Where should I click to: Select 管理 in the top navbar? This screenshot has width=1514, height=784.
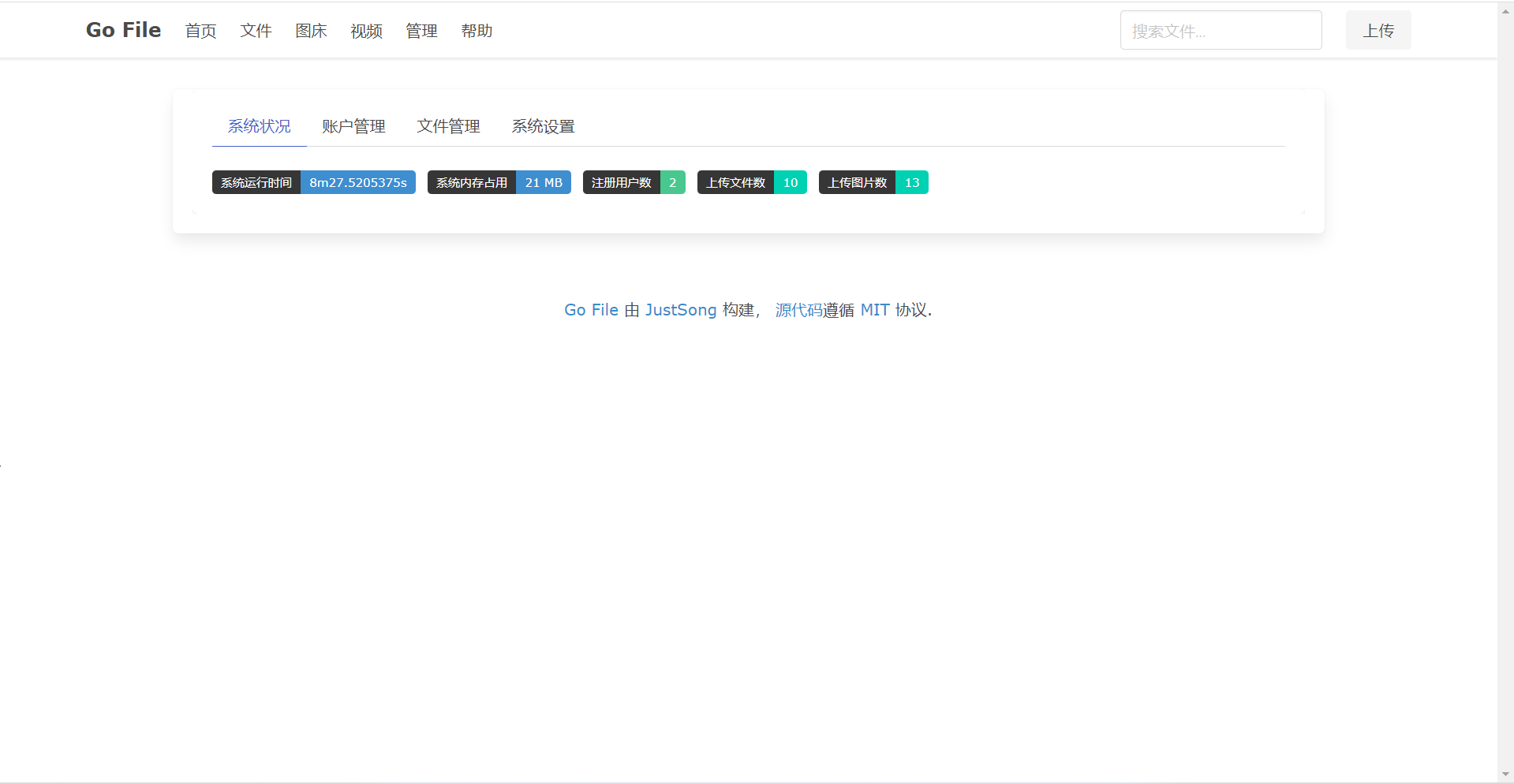[421, 31]
